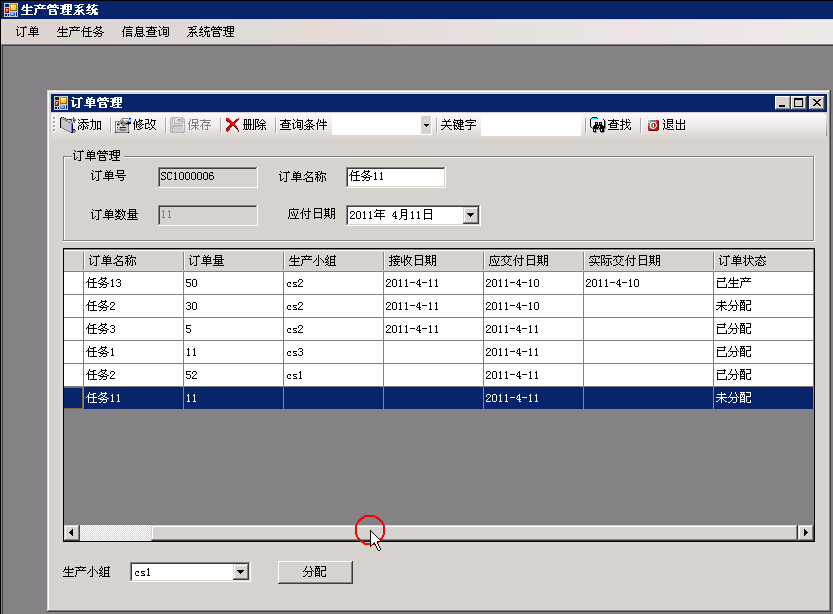Screen dimensions: 833x614
Task: Click the order quantity cell 52
Action: pyautogui.click(x=233, y=375)
